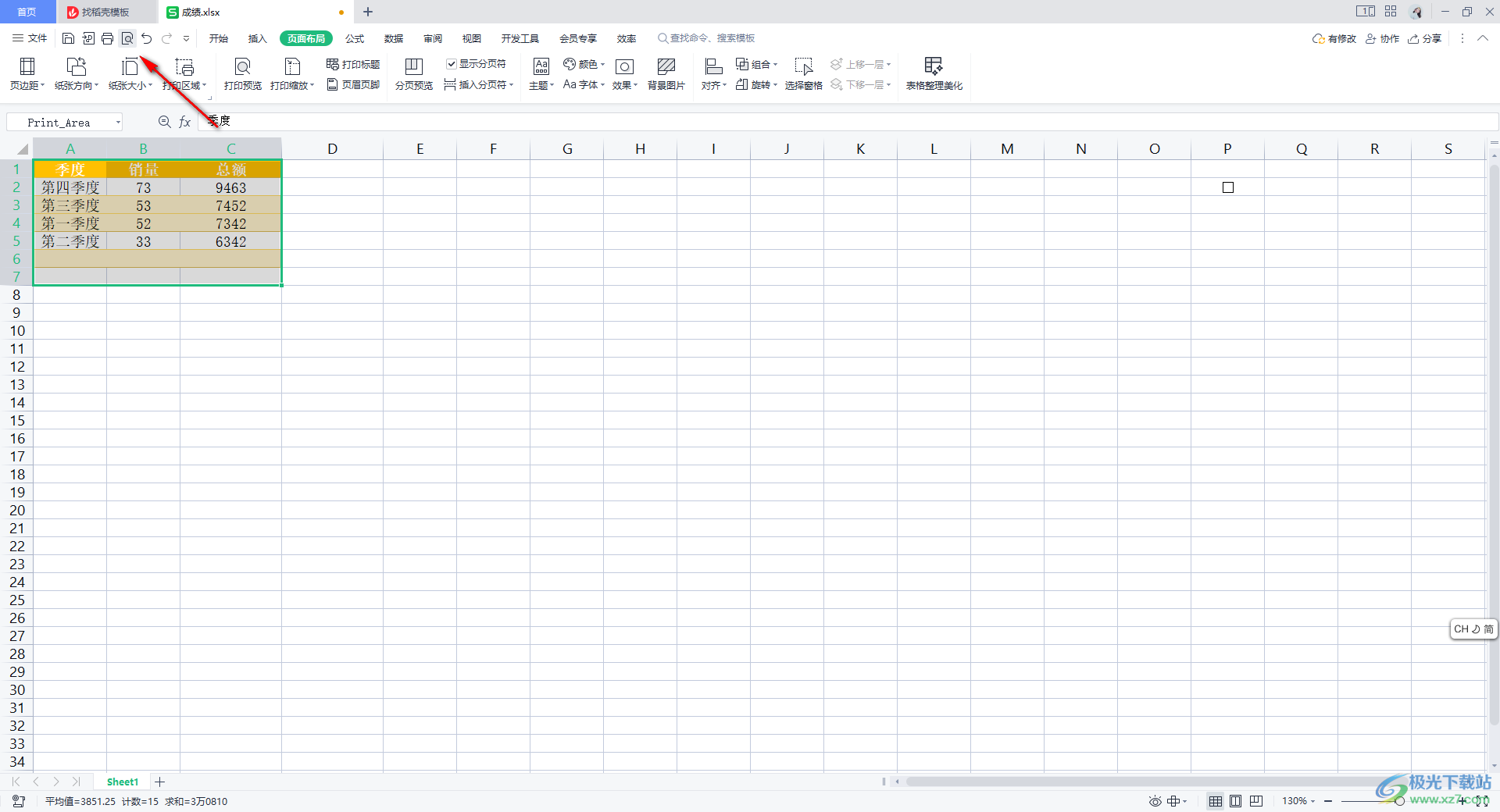Switch to the 找稻壳模板 tab
This screenshot has width=1500, height=812.
[x=106, y=12]
